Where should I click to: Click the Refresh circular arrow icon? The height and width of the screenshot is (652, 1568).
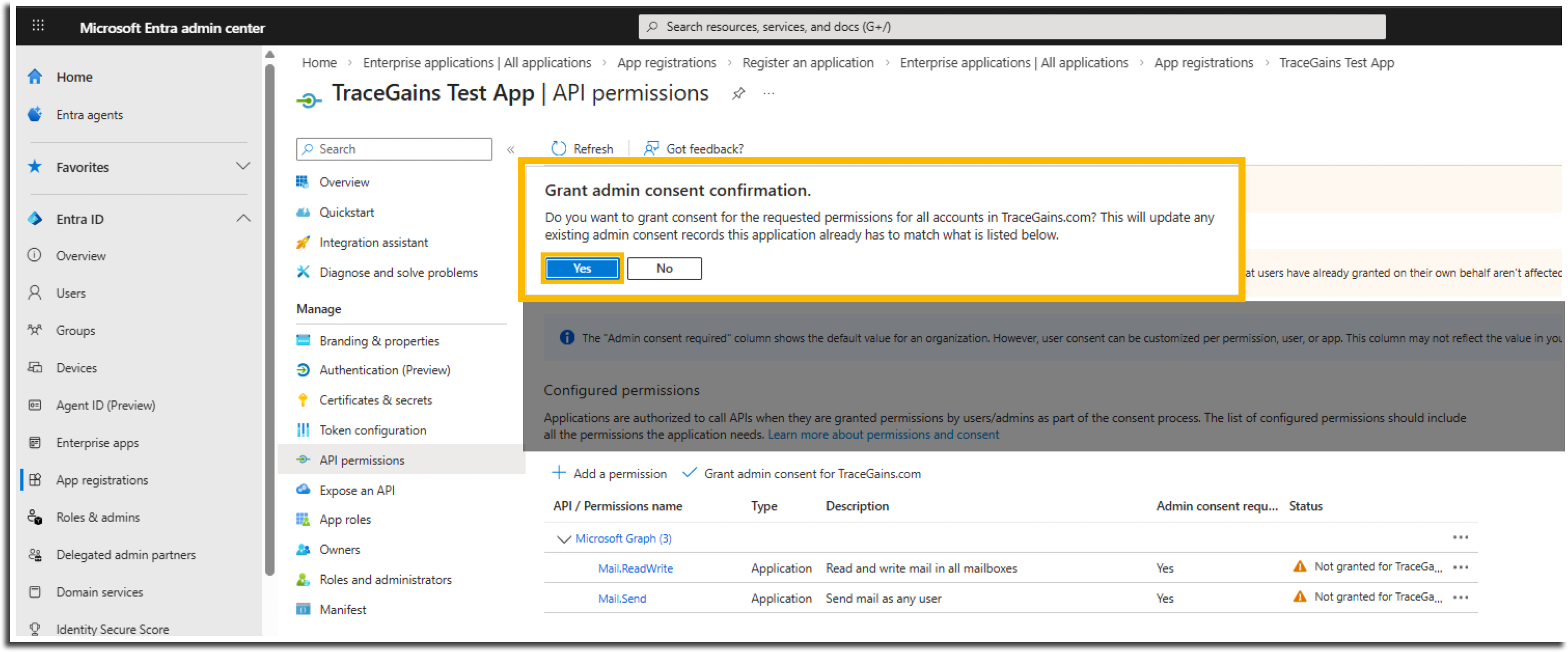pos(558,149)
